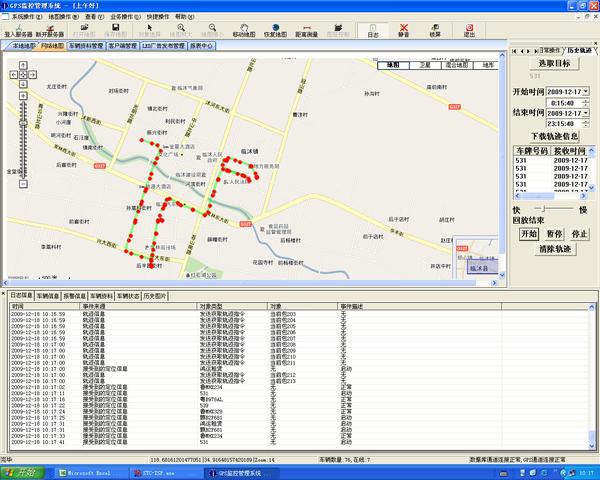Switch map view to 卫星 satellite
Image resolution: width=600 pixels, height=480 pixels.
click(424, 64)
